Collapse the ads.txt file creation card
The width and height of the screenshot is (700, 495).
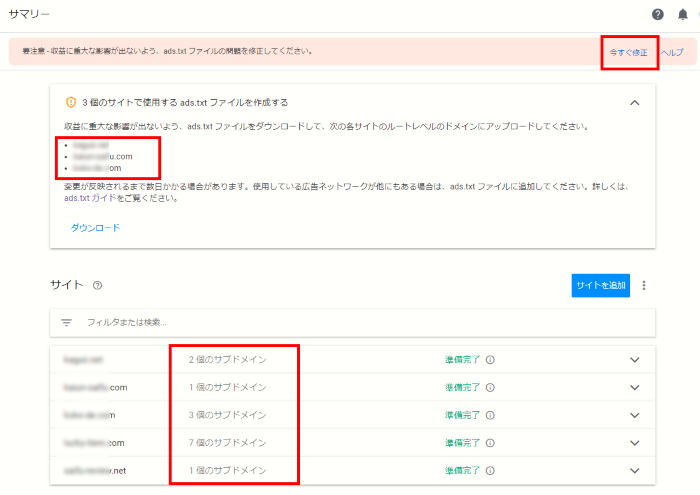(634, 102)
